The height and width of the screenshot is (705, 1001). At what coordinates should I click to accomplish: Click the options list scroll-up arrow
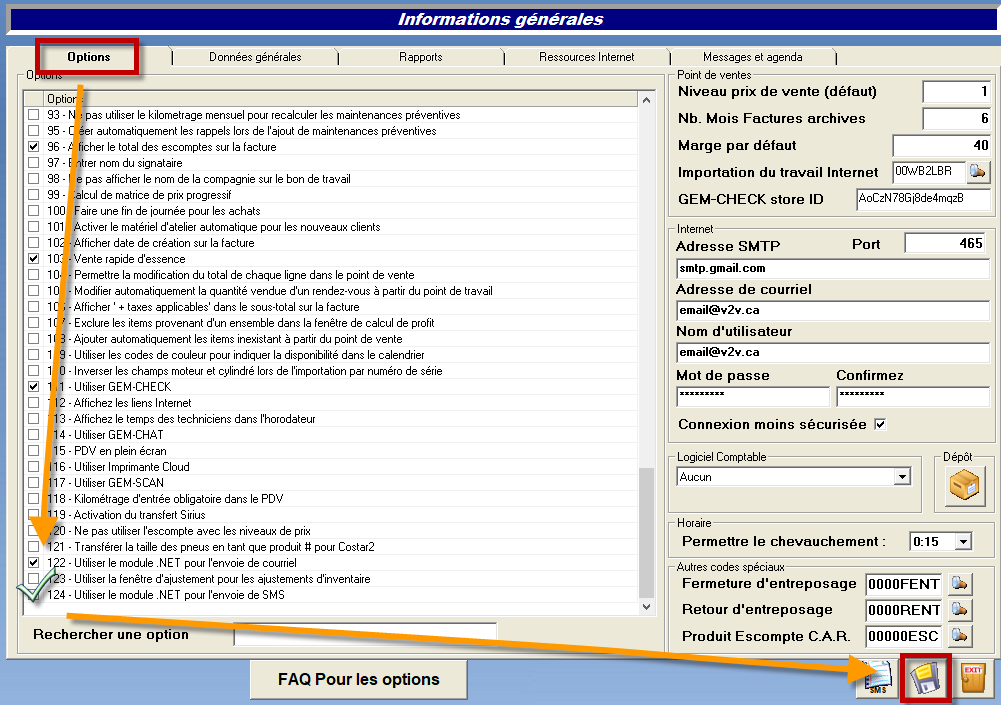coord(646,100)
